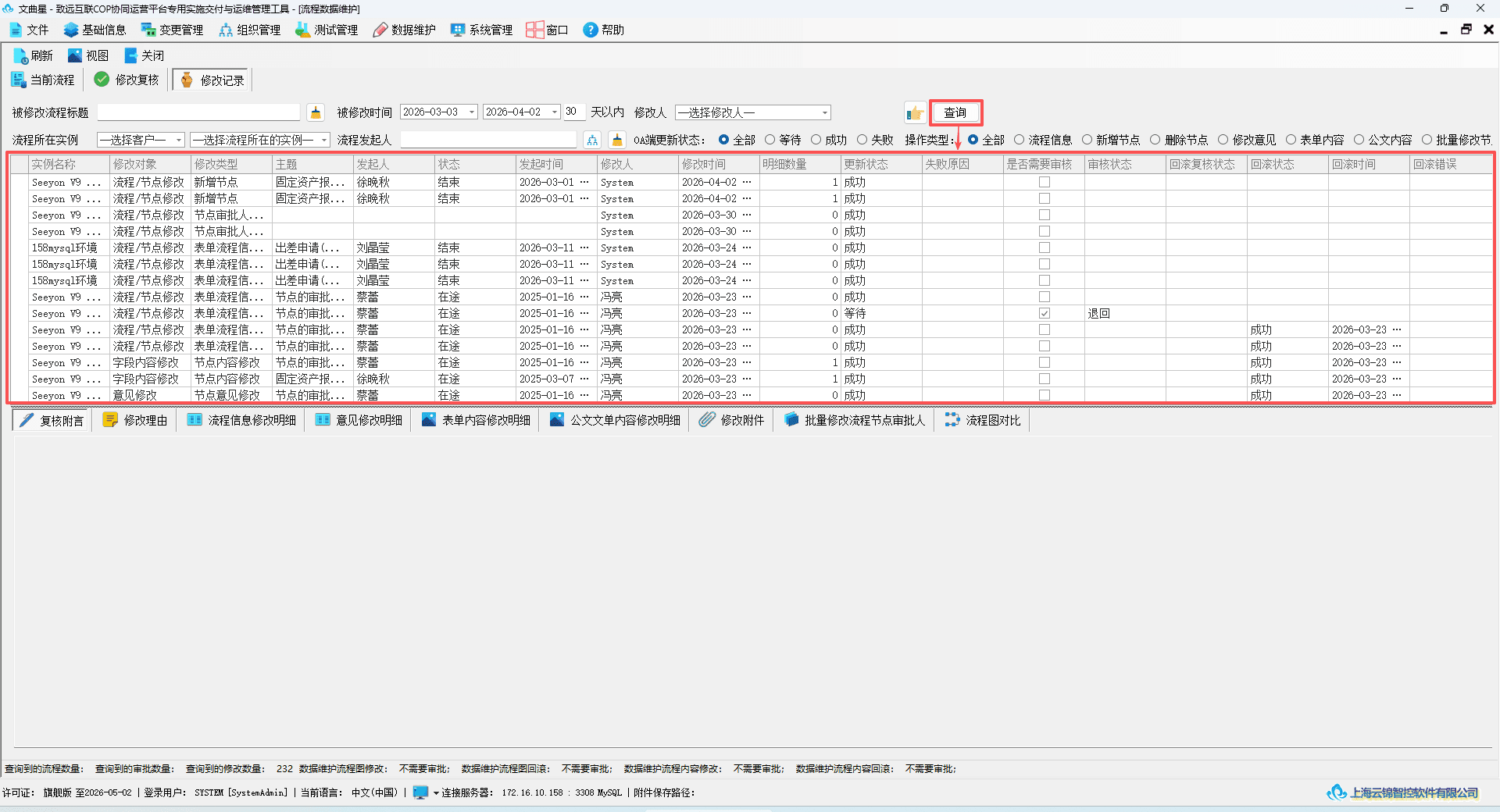
Task: Click the 刷新 refresh toolbar icon
Action: [20, 55]
